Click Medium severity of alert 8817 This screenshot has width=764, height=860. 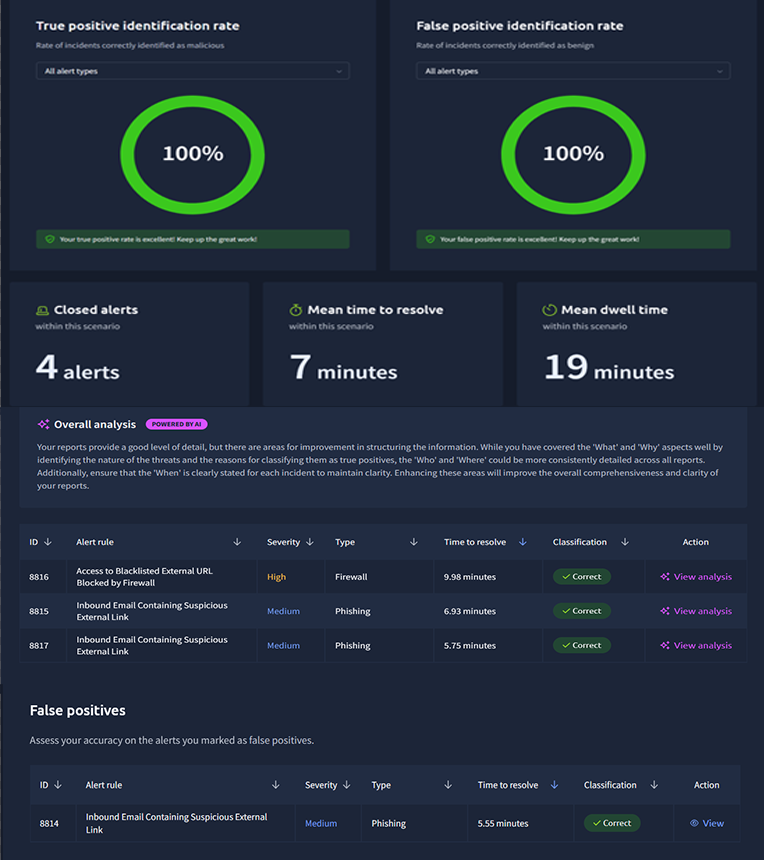[284, 646]
